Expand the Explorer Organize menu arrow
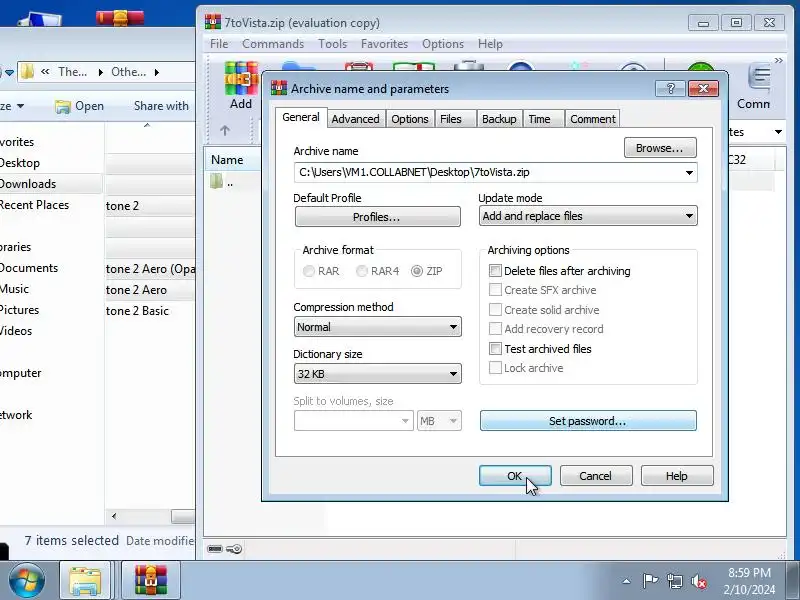This screenshot has height=600, width=800. tap(20, 106)
